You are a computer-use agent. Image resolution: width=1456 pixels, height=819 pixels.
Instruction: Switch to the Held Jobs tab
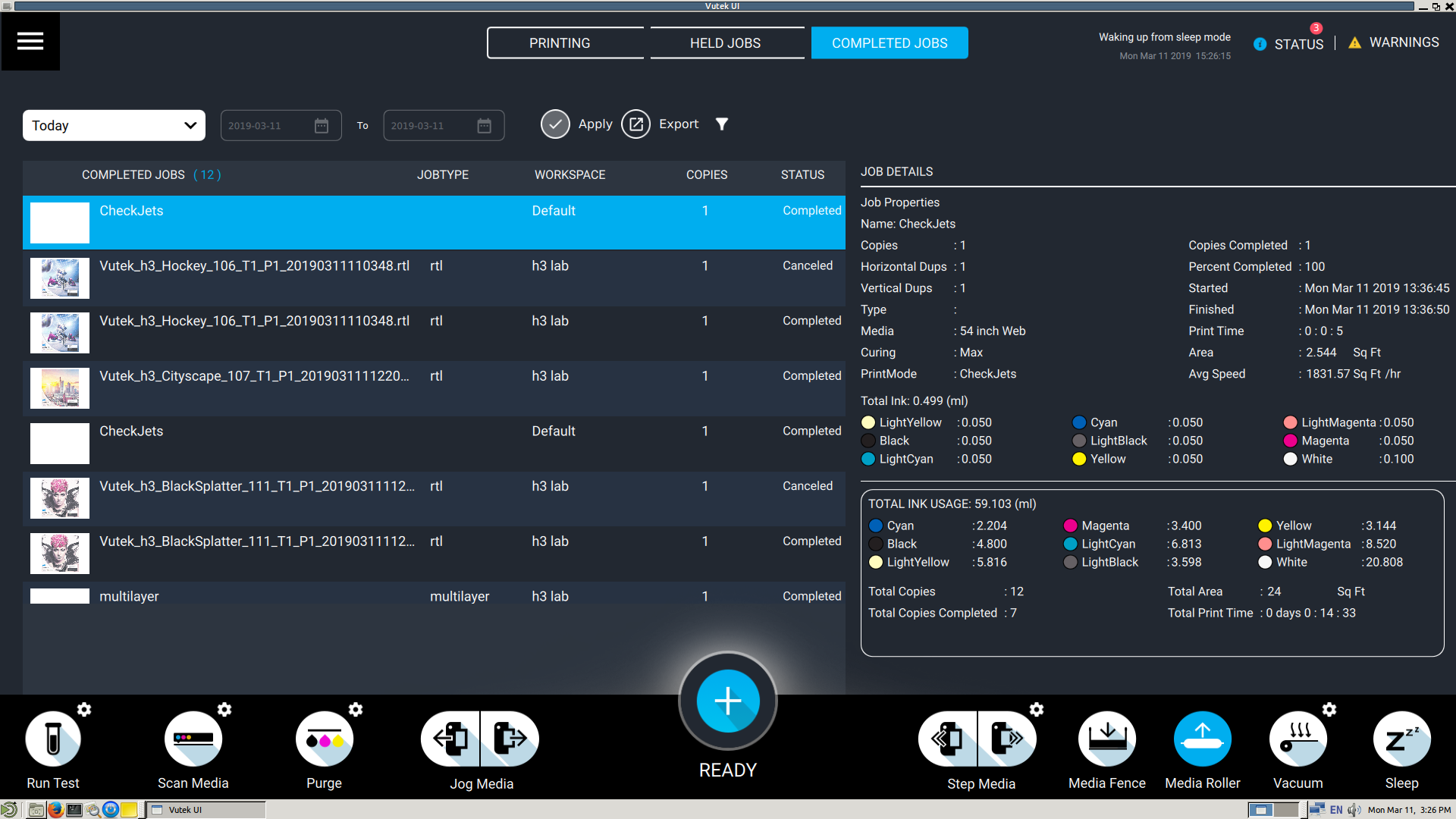[x=725, y=43]
